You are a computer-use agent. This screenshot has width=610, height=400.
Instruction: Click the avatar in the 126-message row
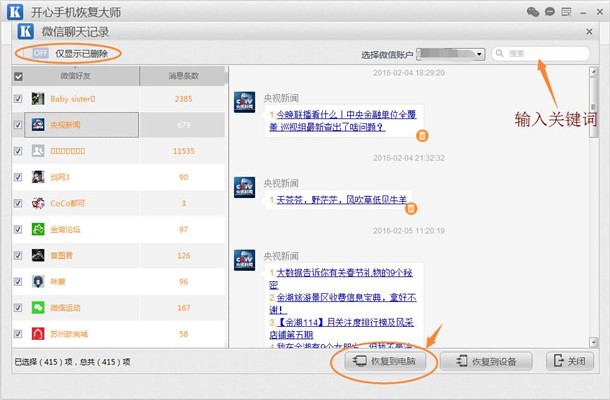pos(38,255)
